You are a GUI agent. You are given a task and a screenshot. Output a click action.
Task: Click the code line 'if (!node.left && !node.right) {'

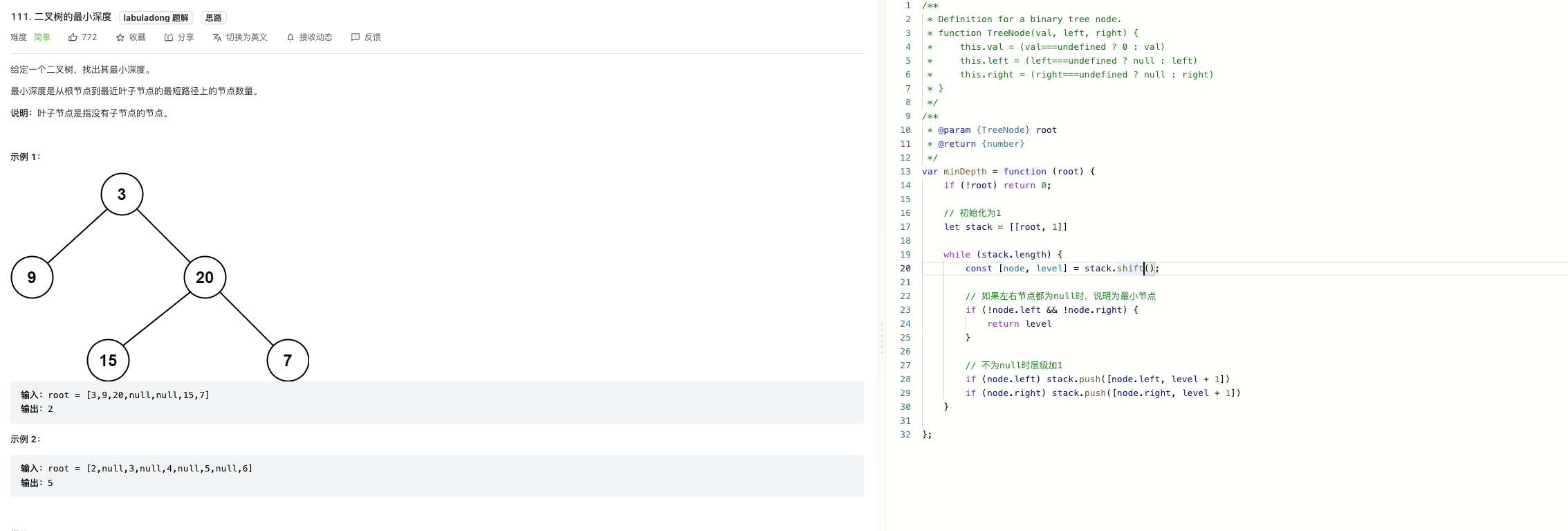[1052, 310]
